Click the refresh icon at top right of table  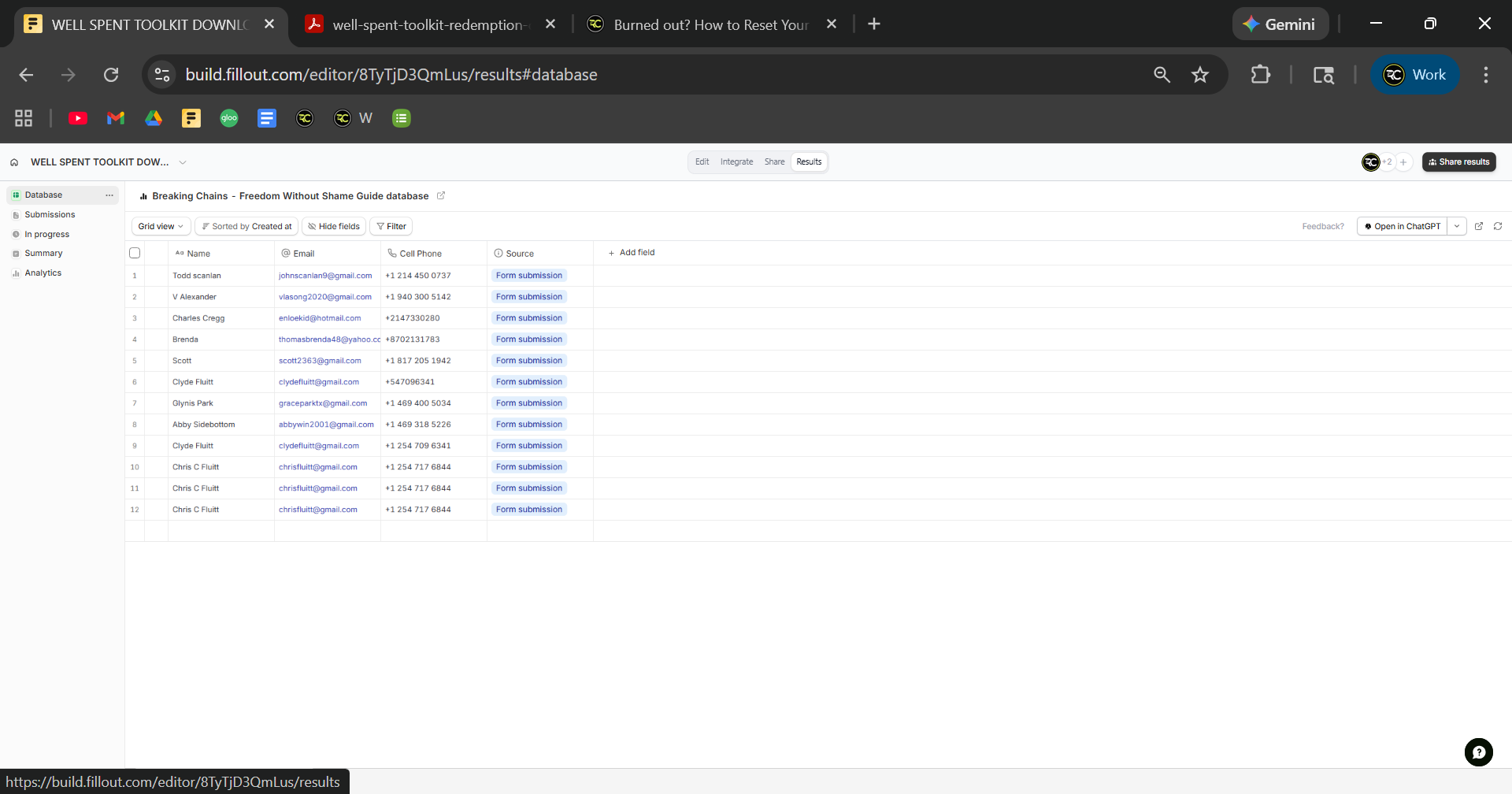1498,226
